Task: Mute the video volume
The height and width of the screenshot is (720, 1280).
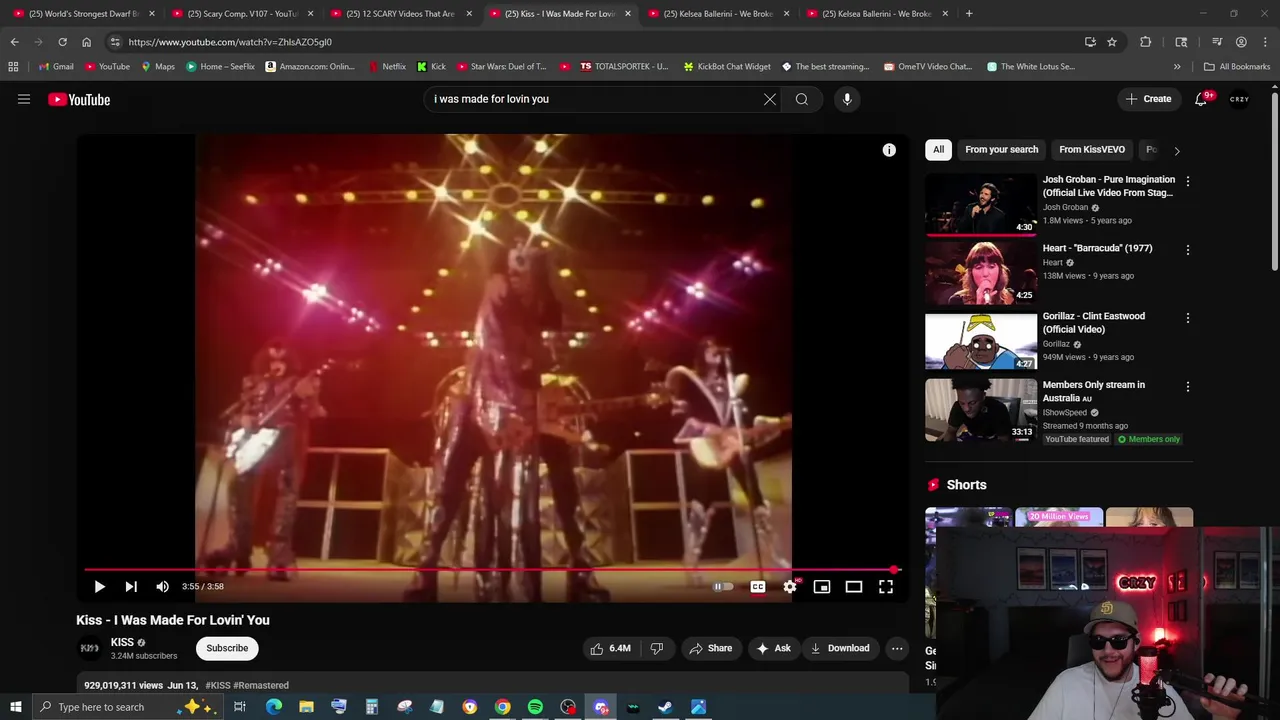Action: pos(162,587)
